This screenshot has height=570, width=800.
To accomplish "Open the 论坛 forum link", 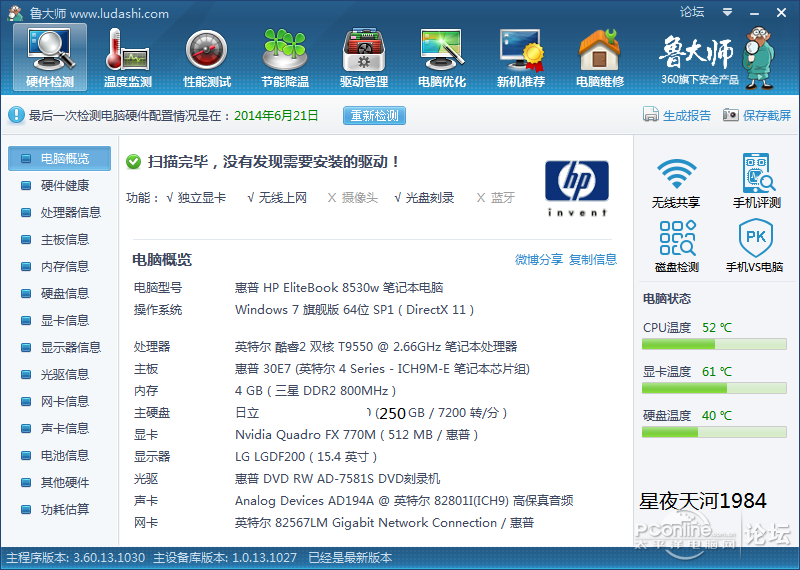I will pos(692,12).
